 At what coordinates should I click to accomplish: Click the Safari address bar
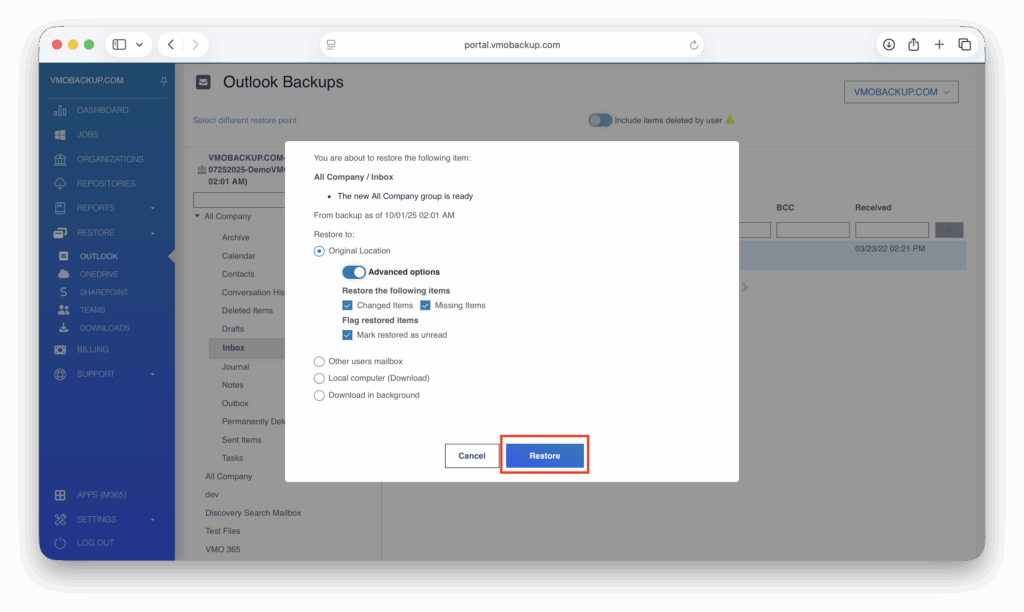click(511, 45)
